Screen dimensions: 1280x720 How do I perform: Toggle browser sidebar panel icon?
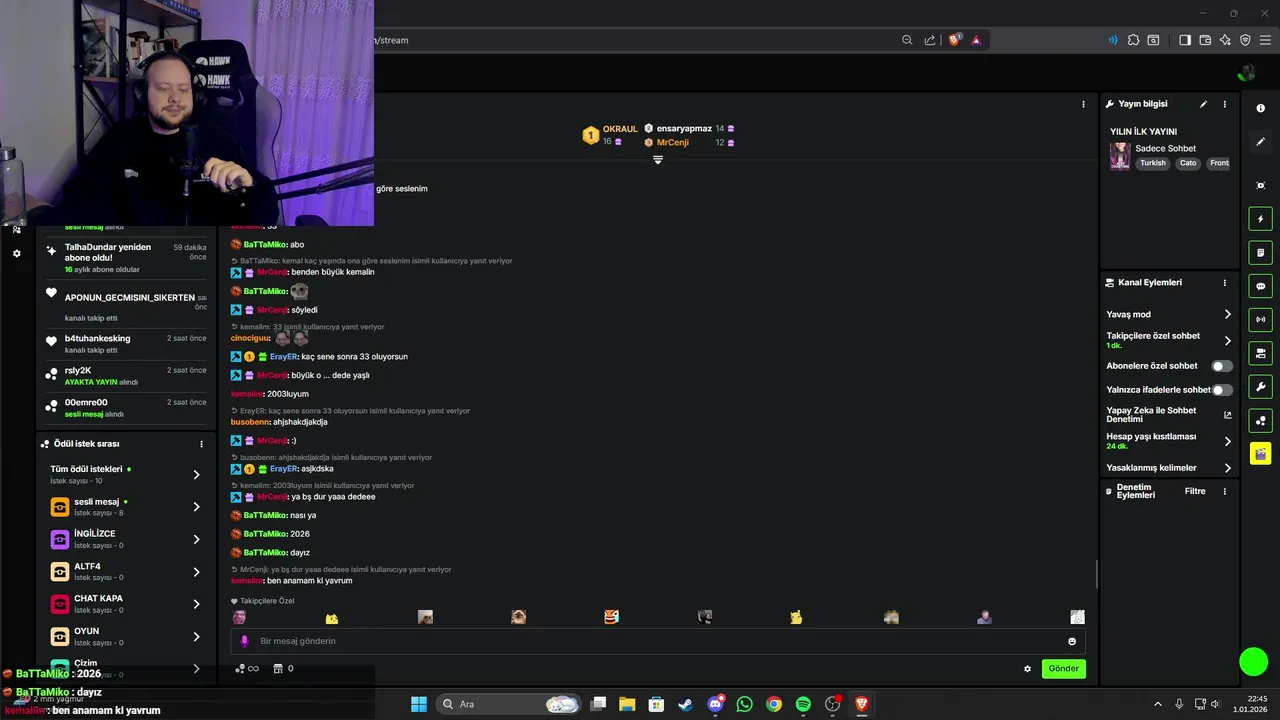(1185, 40)
